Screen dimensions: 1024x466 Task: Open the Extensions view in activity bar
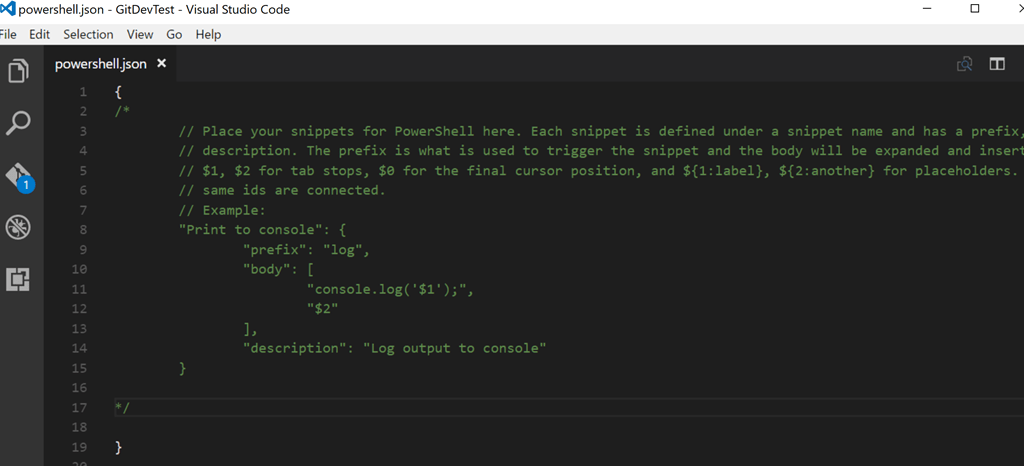pyautogui.click(x=18, y=279)
